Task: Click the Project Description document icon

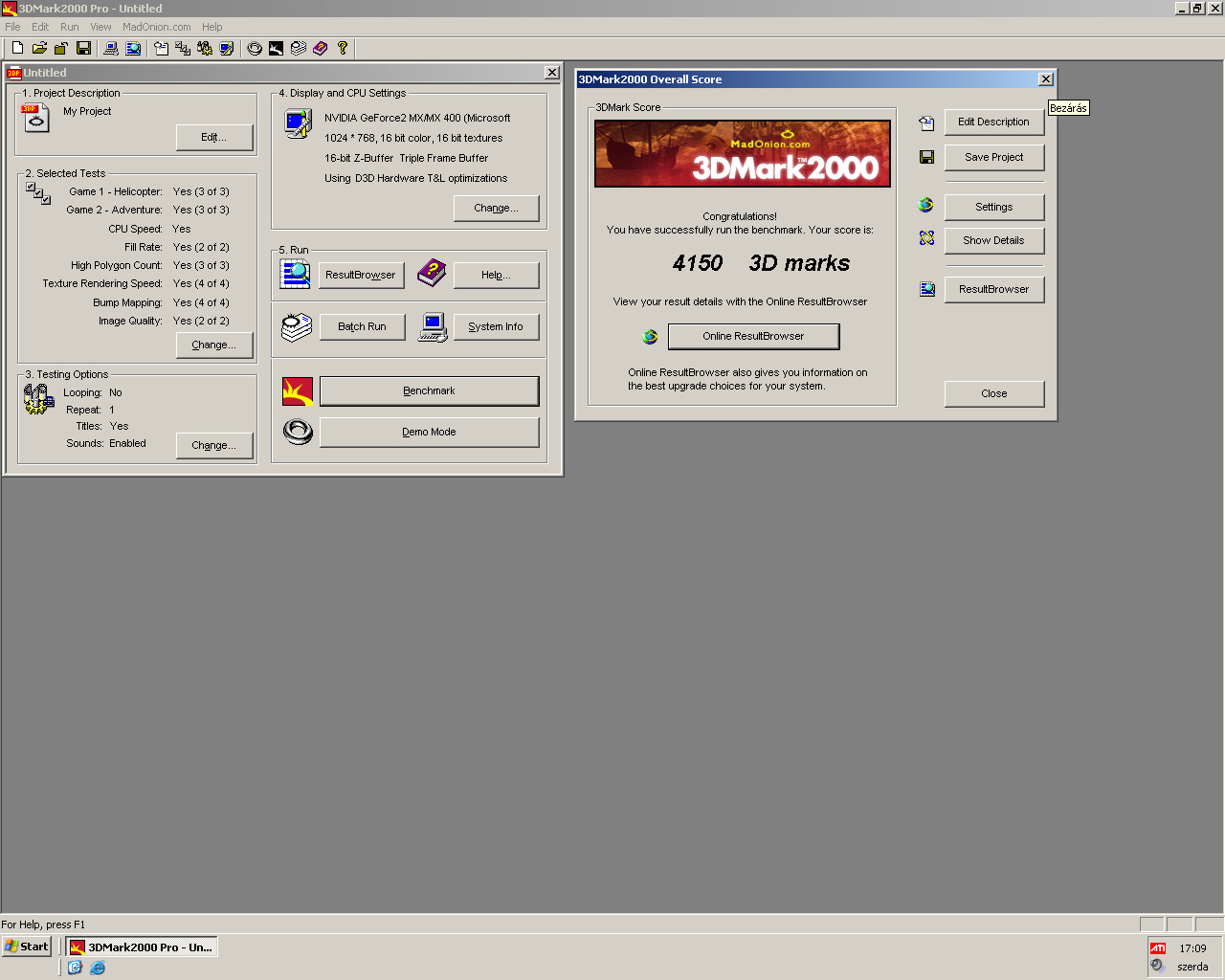Action: pyautogui.click(x=35, y=118)
